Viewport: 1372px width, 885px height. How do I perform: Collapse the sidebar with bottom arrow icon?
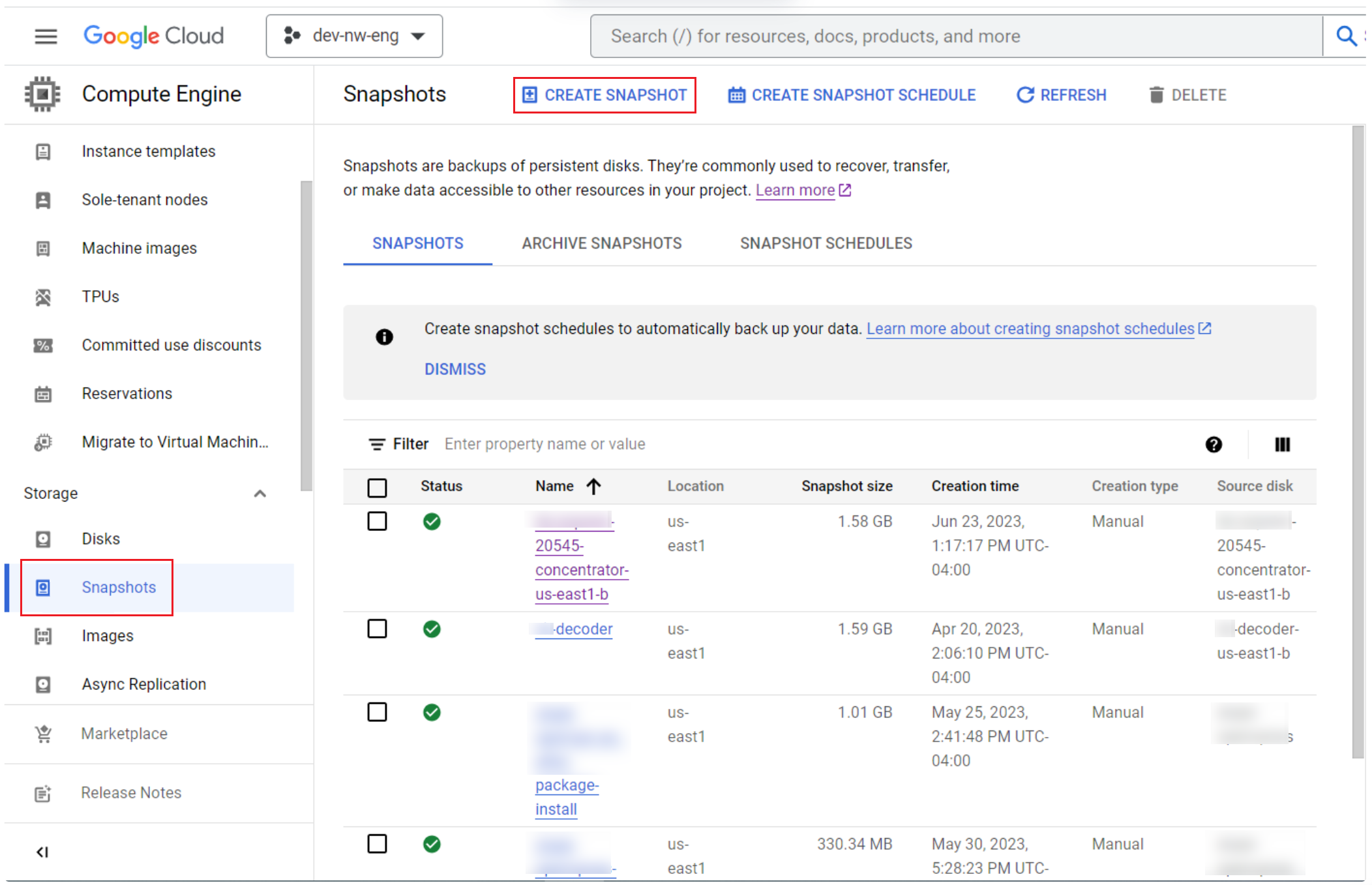pyautogui.click(x=42, y=852)
